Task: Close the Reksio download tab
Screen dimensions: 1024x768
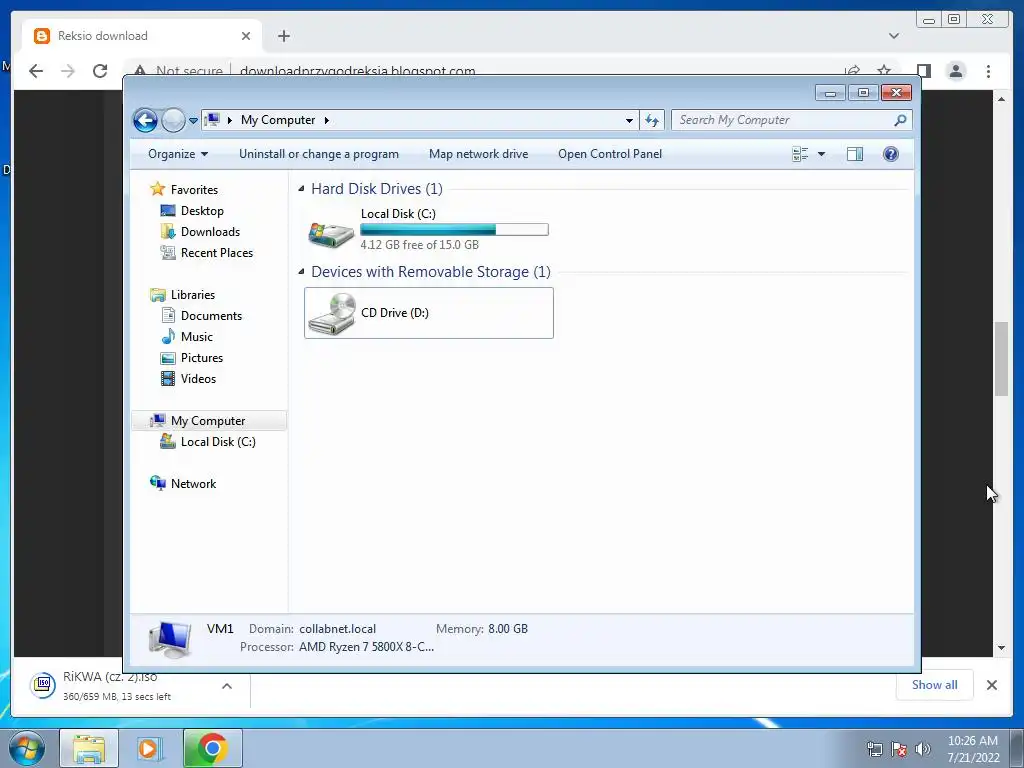Action: (x=246, y=36)
